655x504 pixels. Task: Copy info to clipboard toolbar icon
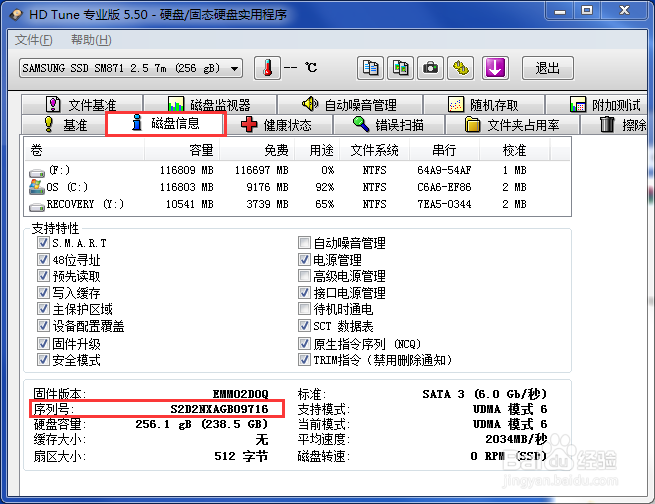click(x=370, y=68)
